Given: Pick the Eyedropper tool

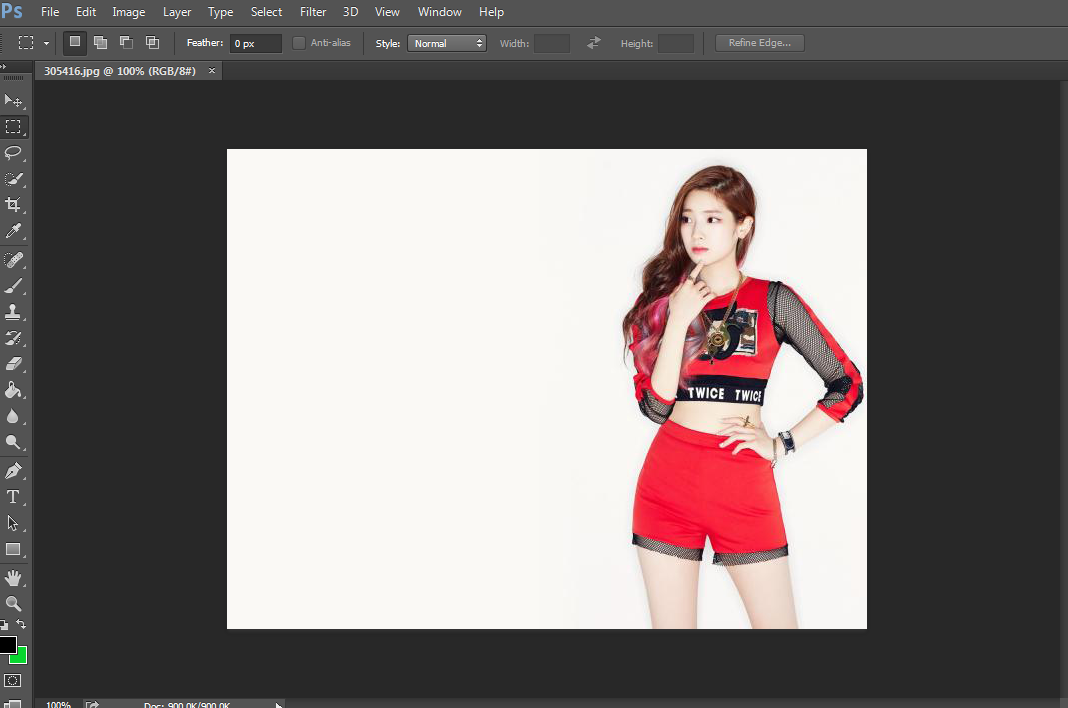Looking at the screenshot, I should [x=14, y=232].
